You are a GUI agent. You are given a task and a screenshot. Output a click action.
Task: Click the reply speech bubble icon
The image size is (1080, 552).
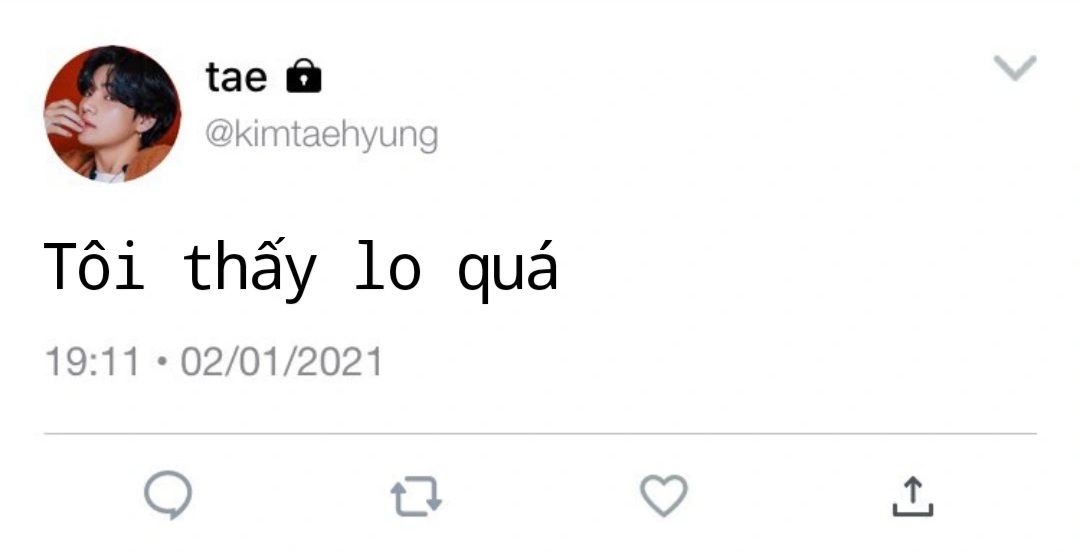[168, 494]
